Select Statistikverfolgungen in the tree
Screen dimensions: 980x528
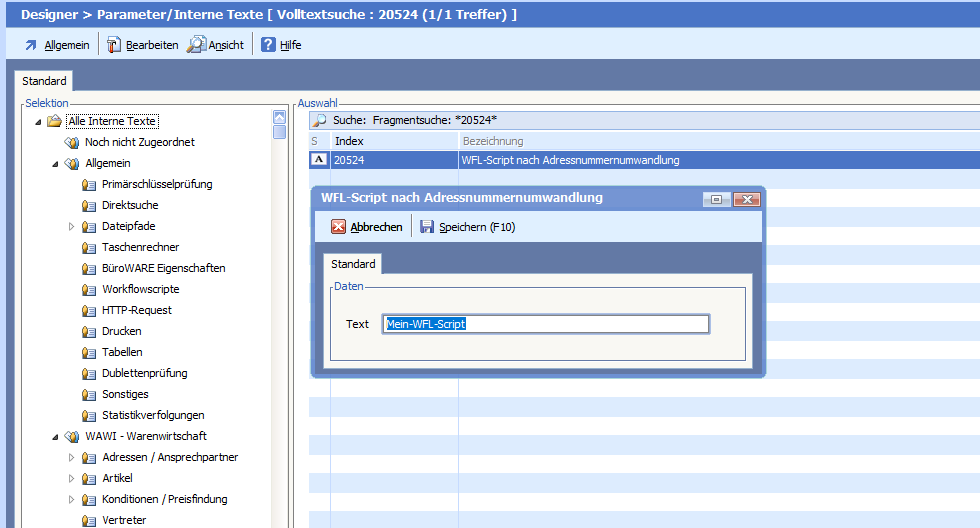point(153,415)
